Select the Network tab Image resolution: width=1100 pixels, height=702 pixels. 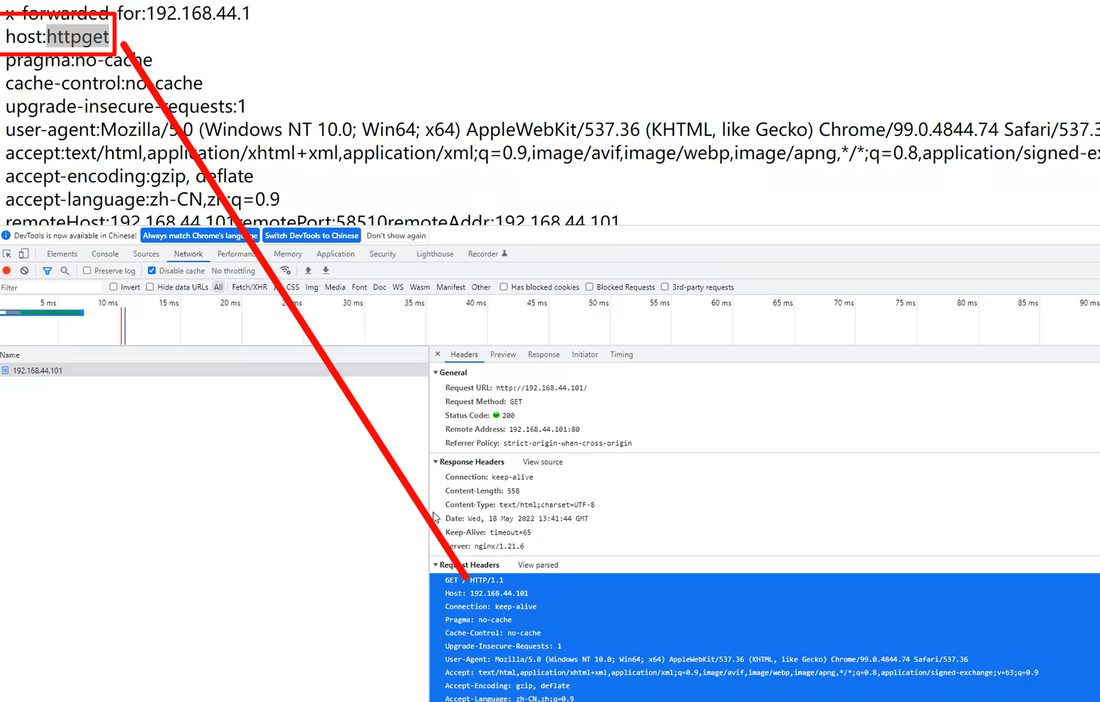pyautogui.click(x=188, y=254)
